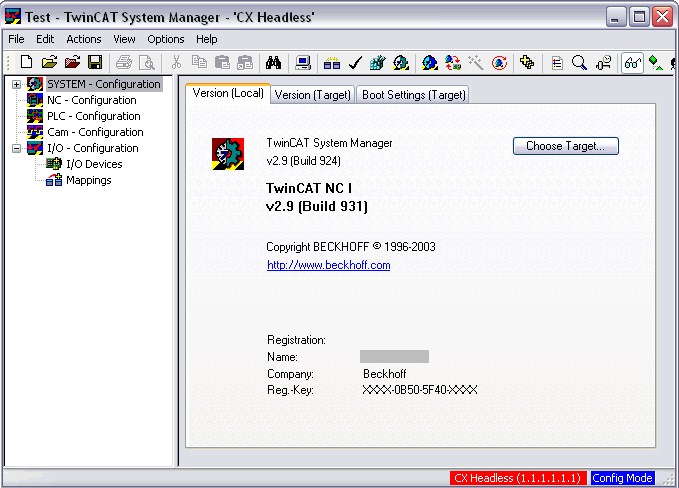This screenshot has width=679, height=488.
Task: Click the generate mappings icon
Action: pyautogui.click(x=332, y=63)
